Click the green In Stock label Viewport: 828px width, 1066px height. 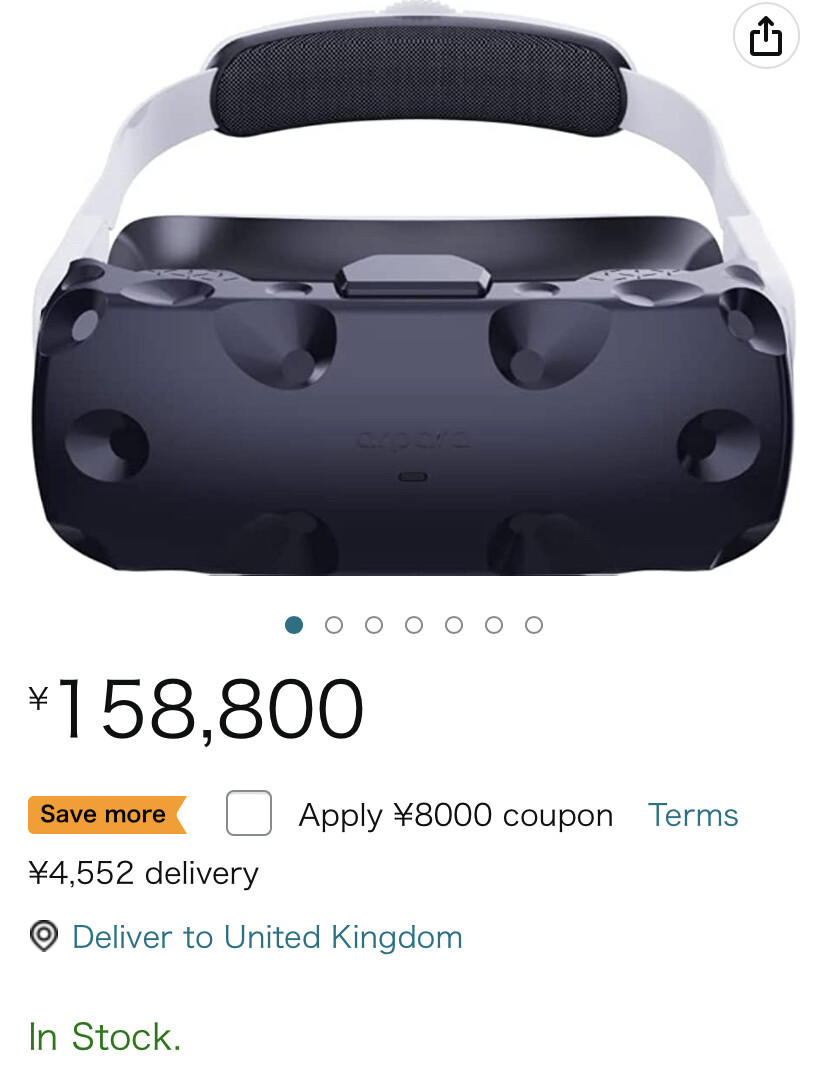tap(105, 1037)
